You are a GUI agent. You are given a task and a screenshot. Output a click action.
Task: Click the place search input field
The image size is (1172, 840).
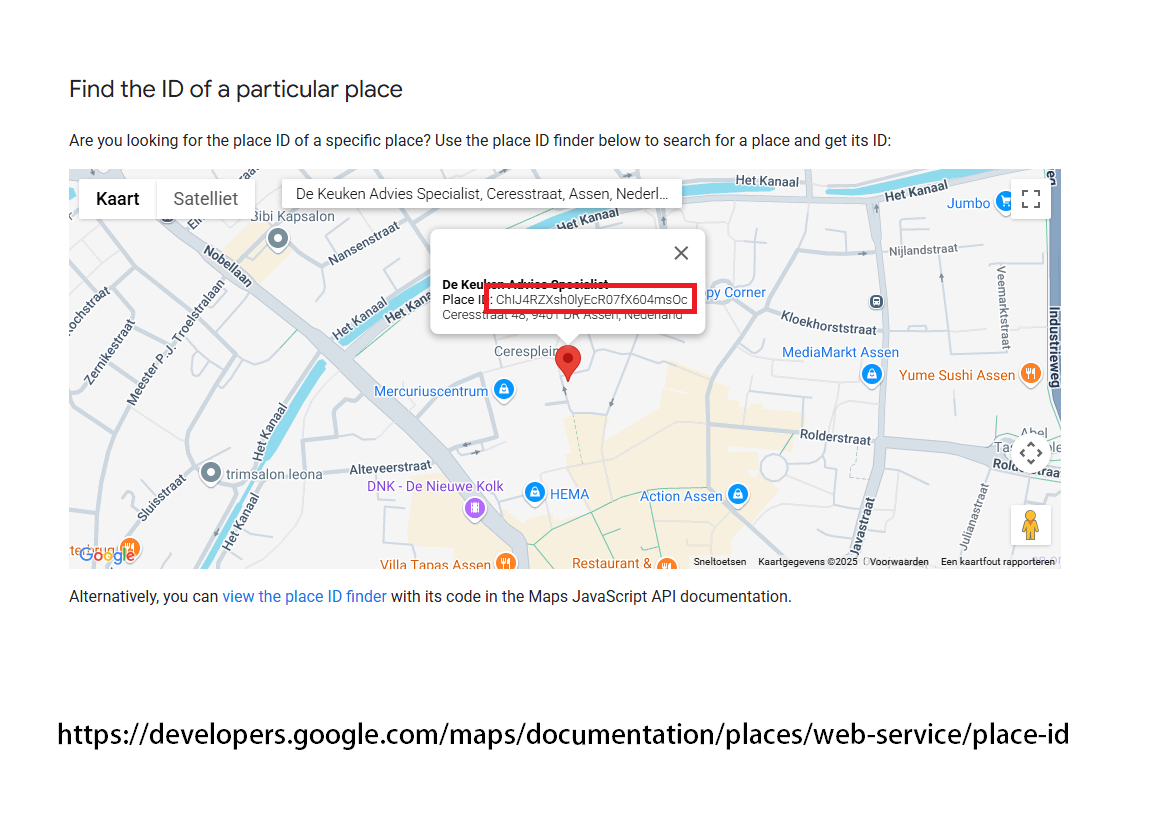click(481, 194)
